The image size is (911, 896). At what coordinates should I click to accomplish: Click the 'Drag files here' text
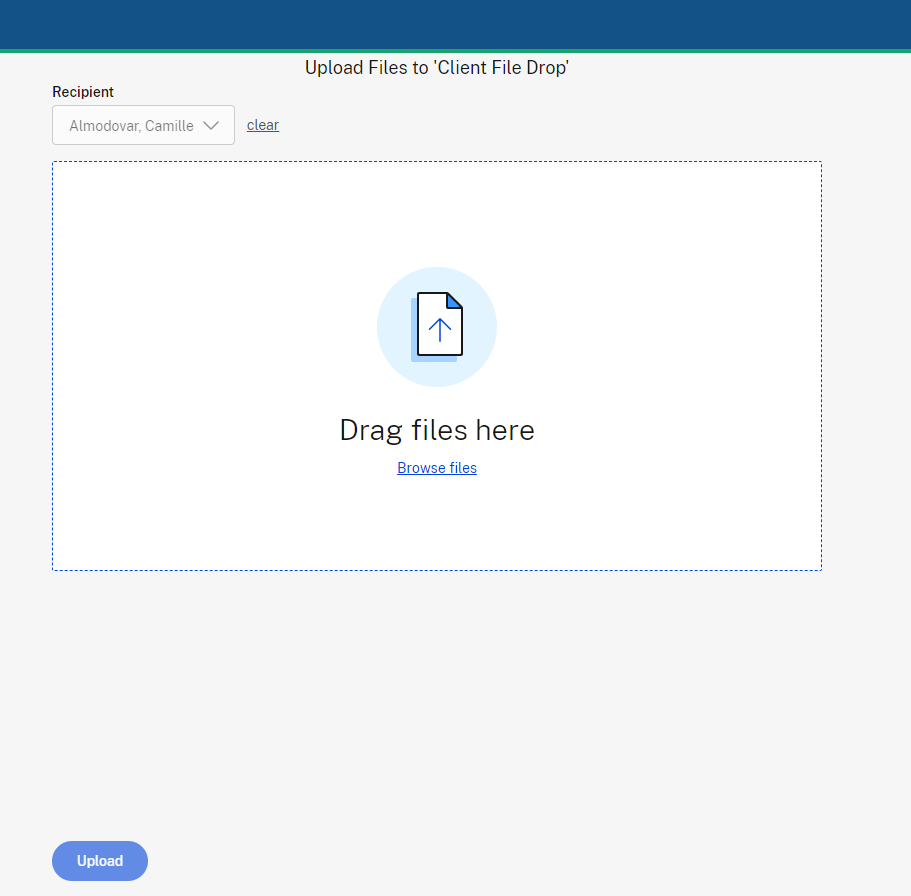(x=437, y=430)
